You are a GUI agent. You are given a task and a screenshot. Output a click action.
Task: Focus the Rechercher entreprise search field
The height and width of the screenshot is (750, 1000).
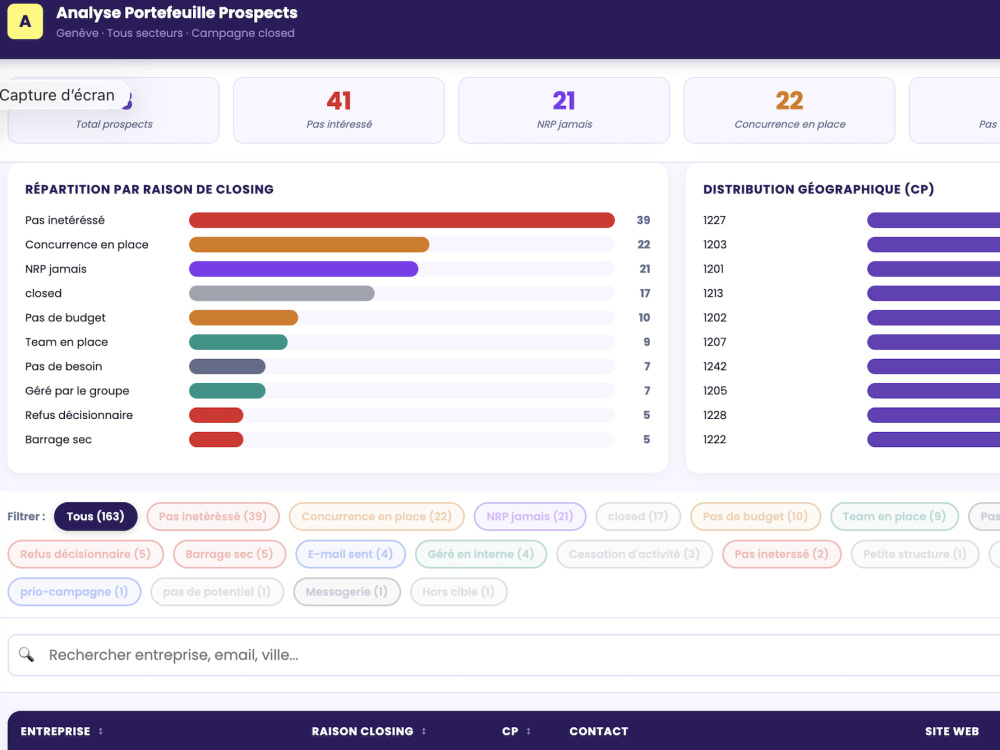click(x=504, y=655)
